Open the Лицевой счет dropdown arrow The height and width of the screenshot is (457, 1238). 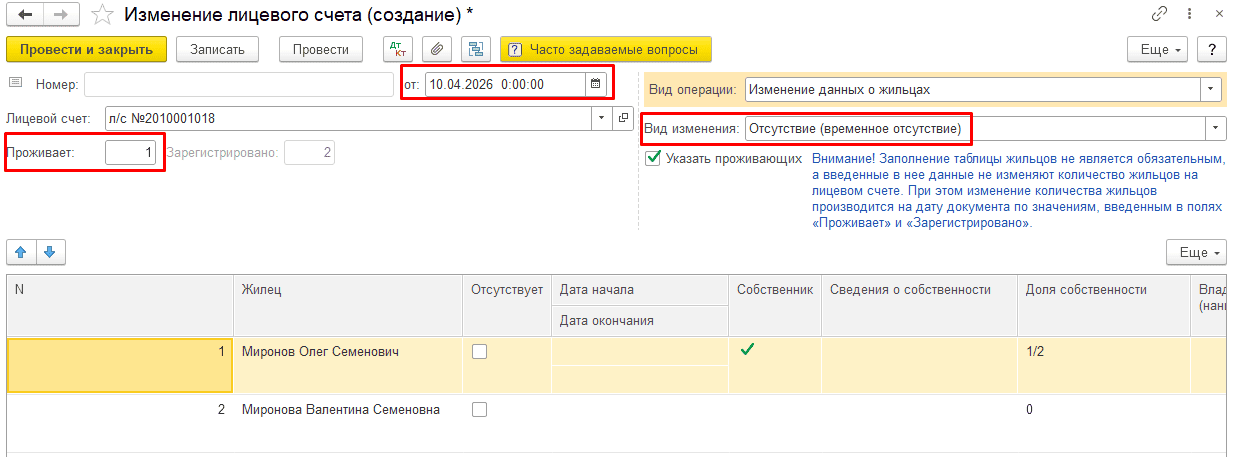(x=601, y=119)
